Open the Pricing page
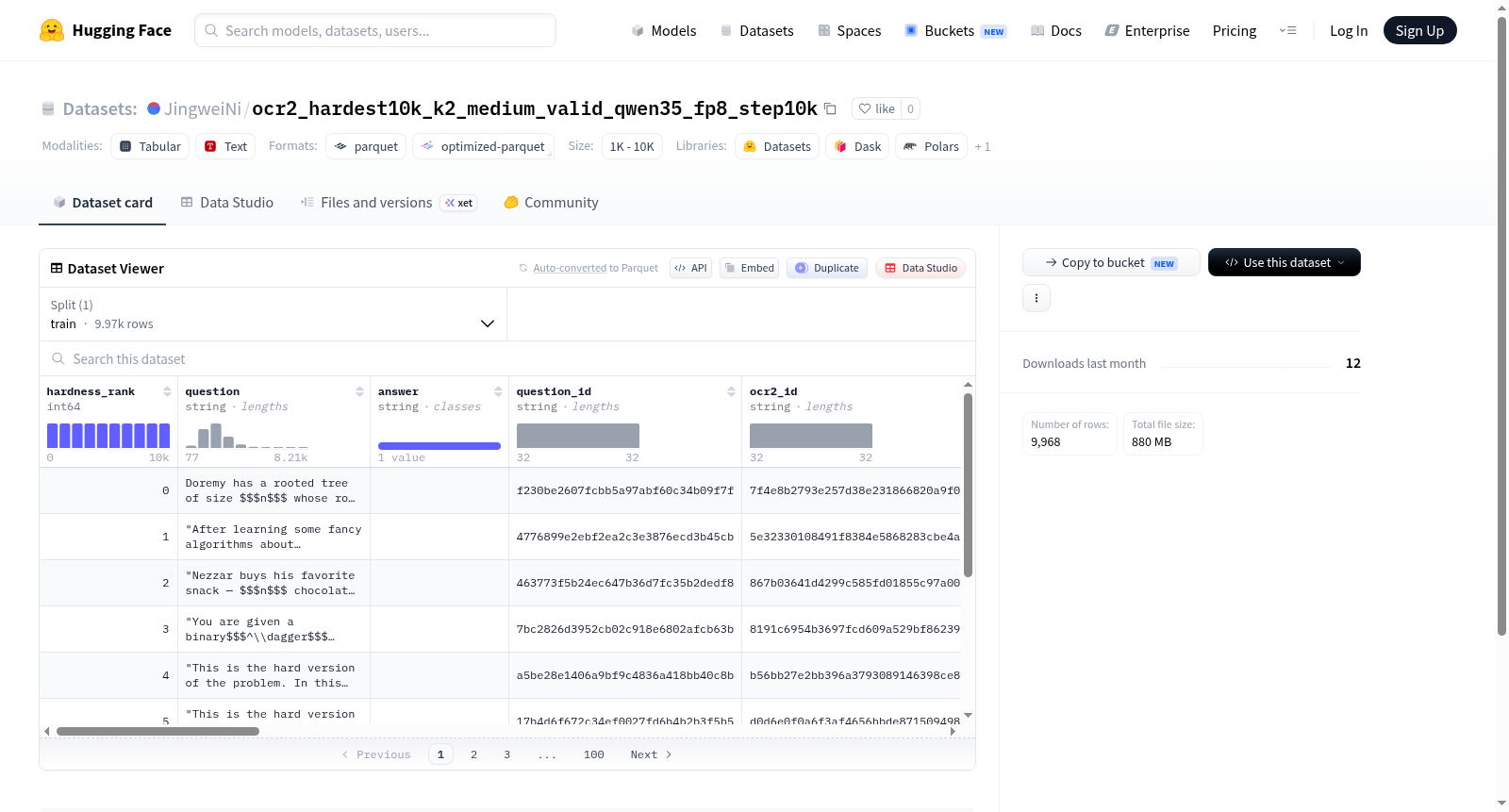The image size is (1509, 812). point(1235,31)
